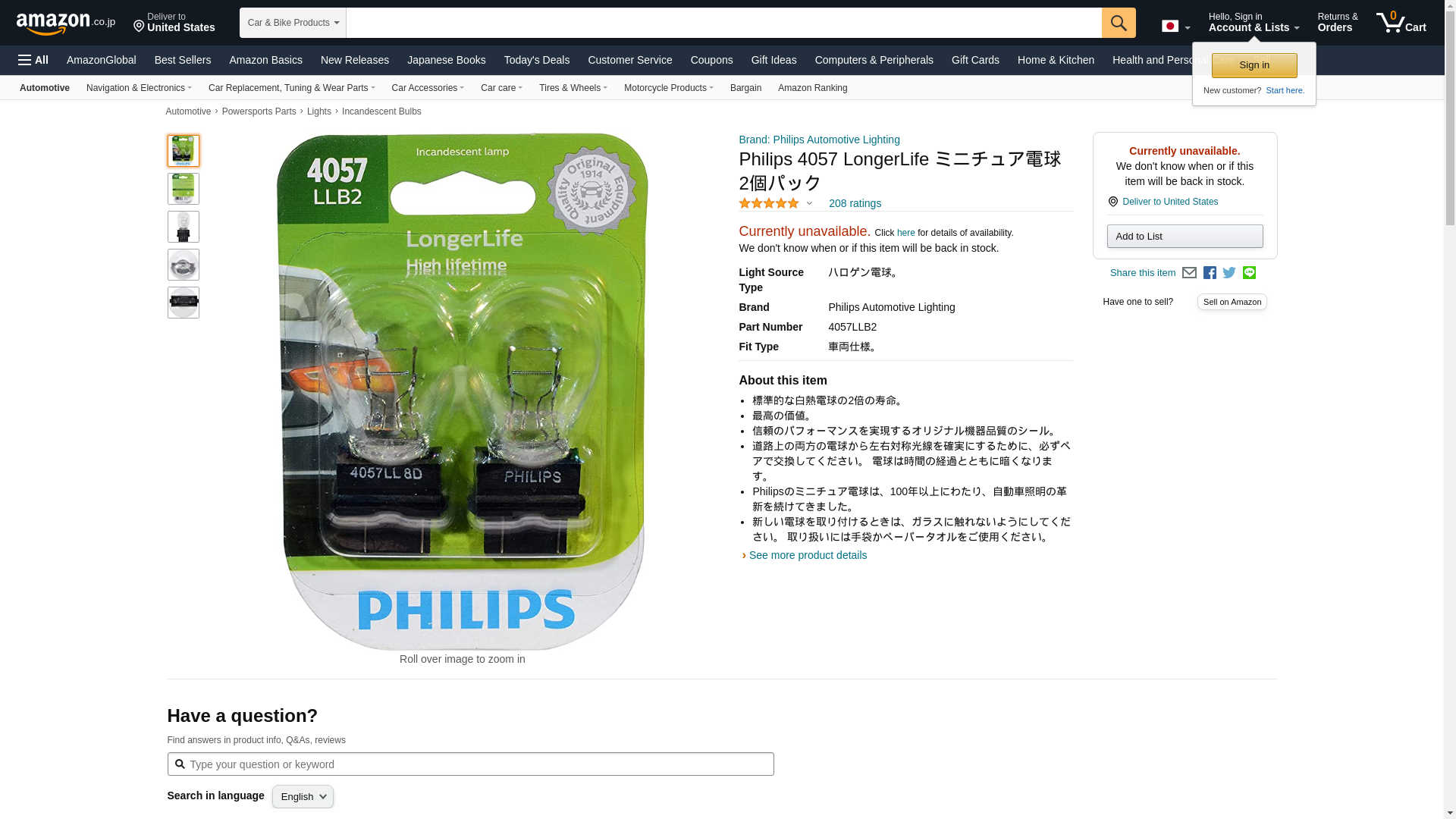1456x819 pixels.
Task: Expand the Car & Bike Products search category
Action: 293,23
